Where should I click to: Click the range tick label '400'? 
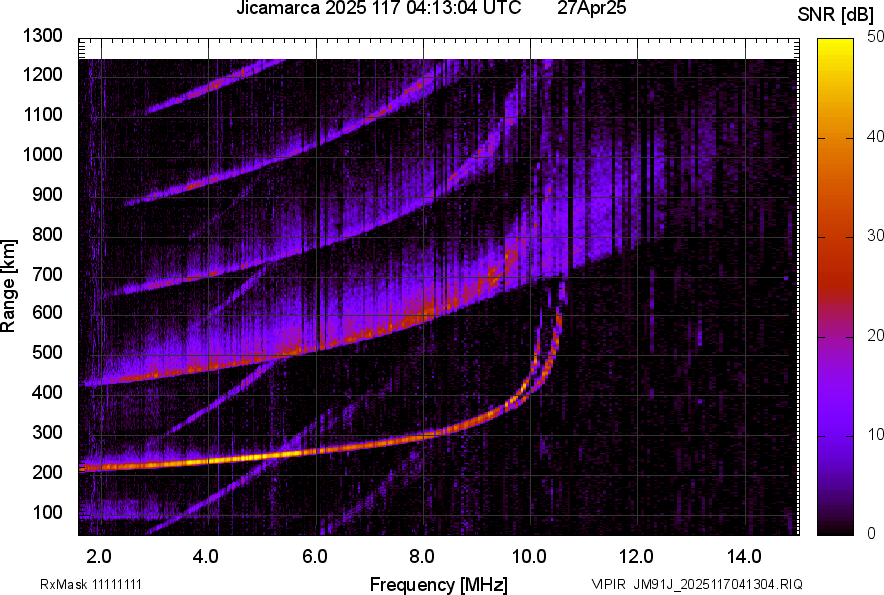(47, 392)
